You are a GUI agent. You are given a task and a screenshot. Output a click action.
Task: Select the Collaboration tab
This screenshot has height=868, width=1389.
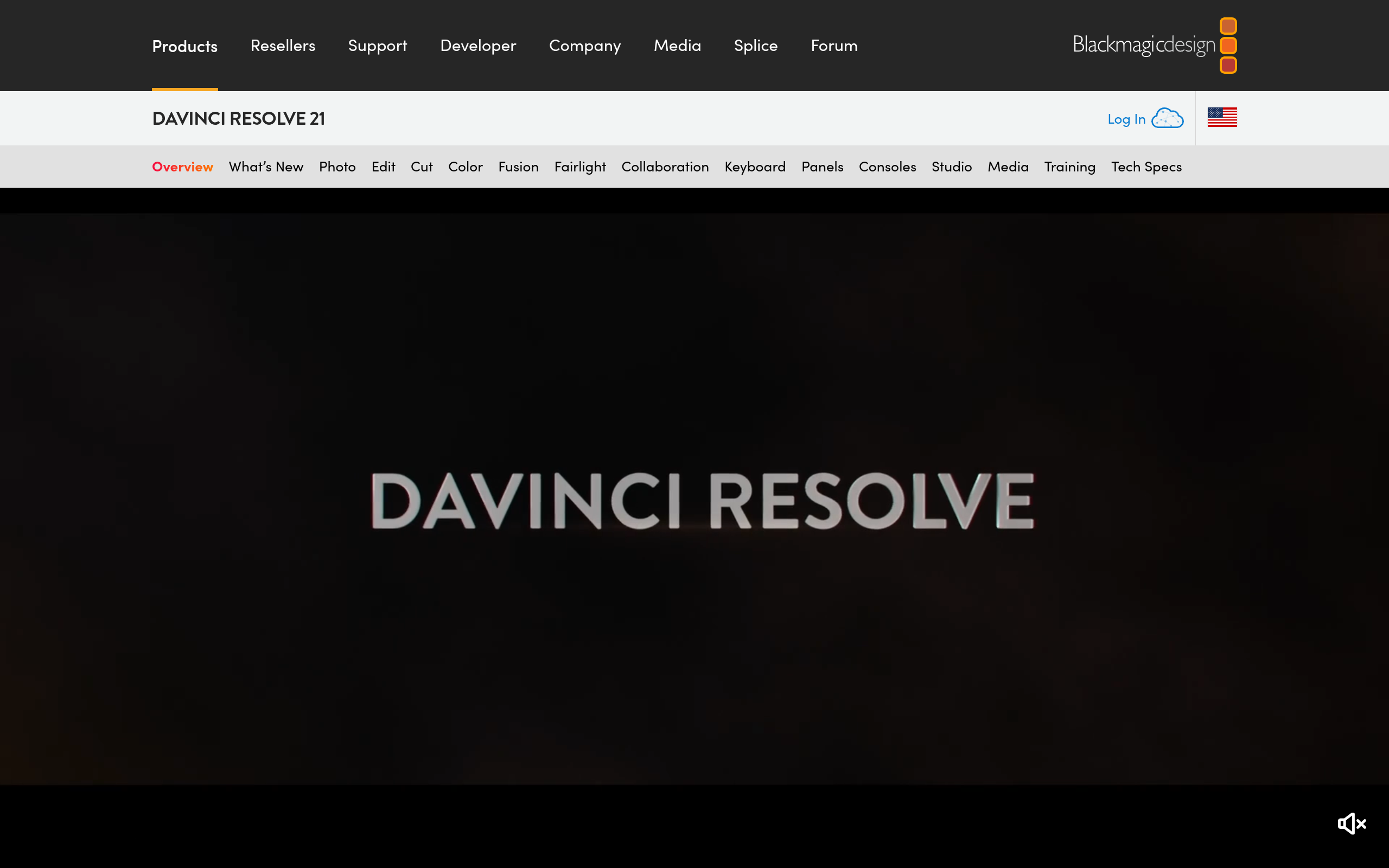pyautogui.click(x=665, y=167)
